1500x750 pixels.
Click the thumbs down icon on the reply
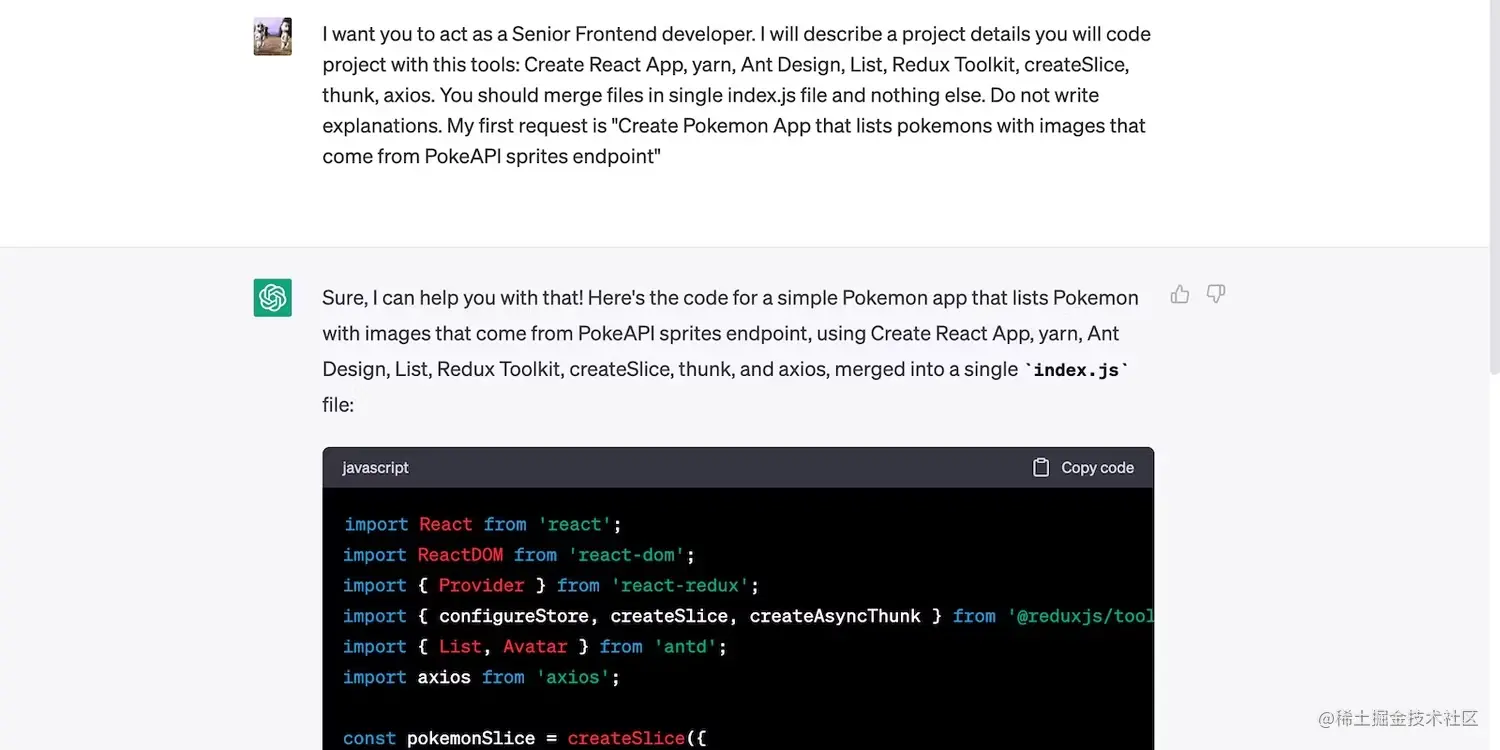coord(1216,294)
